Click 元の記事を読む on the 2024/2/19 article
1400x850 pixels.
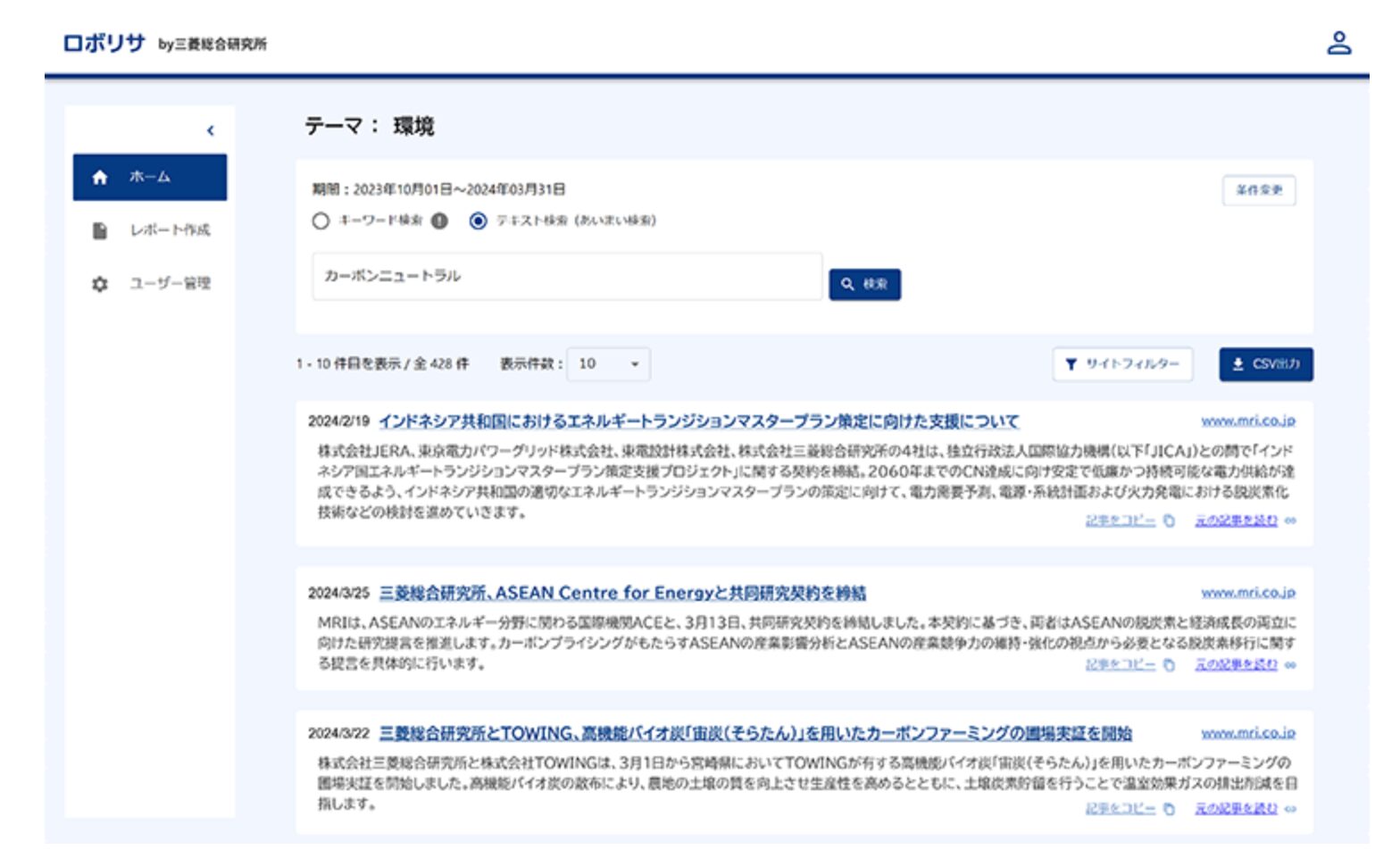coord(1237,521)
